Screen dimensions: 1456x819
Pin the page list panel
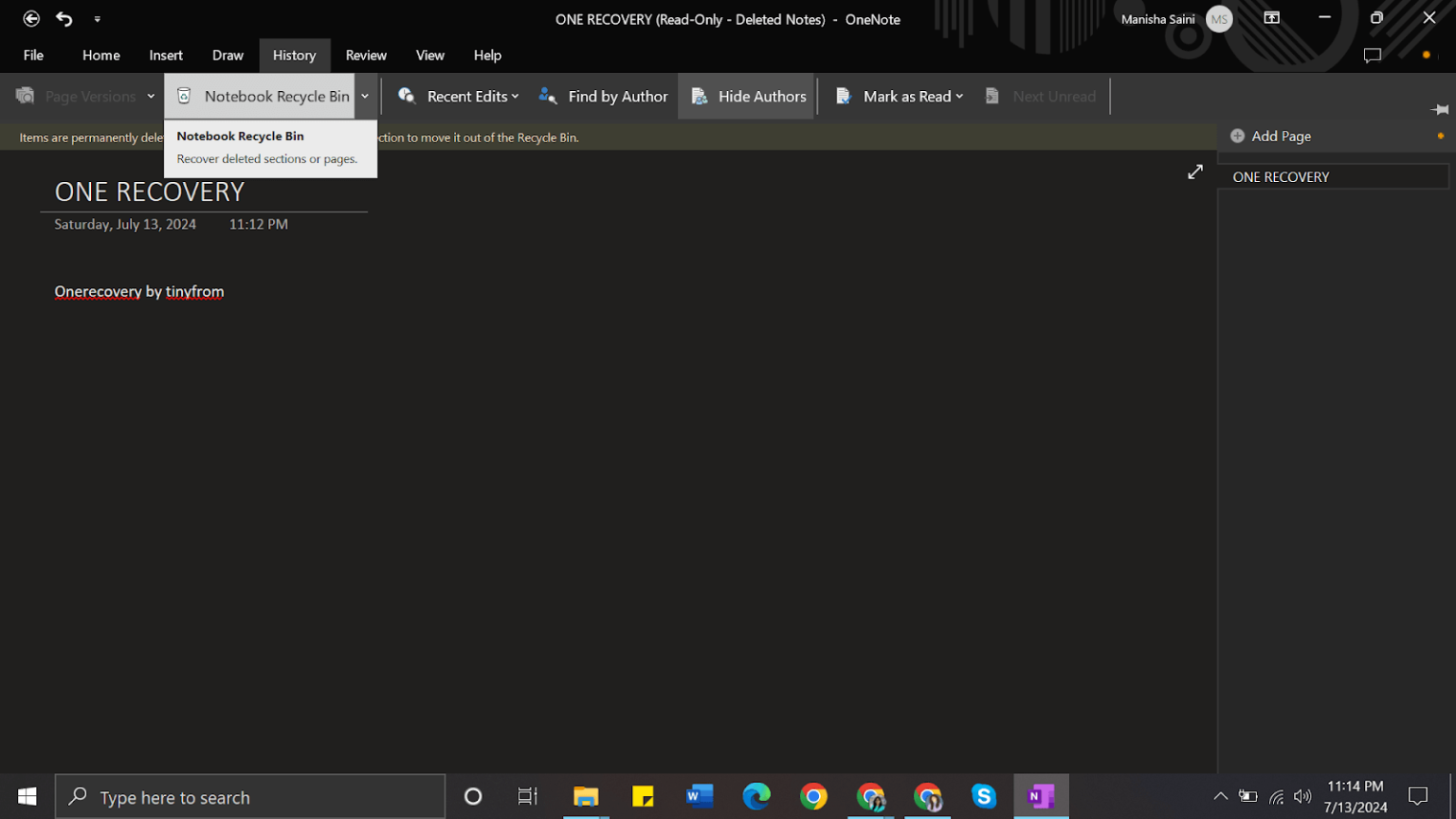coord(1441,109)
